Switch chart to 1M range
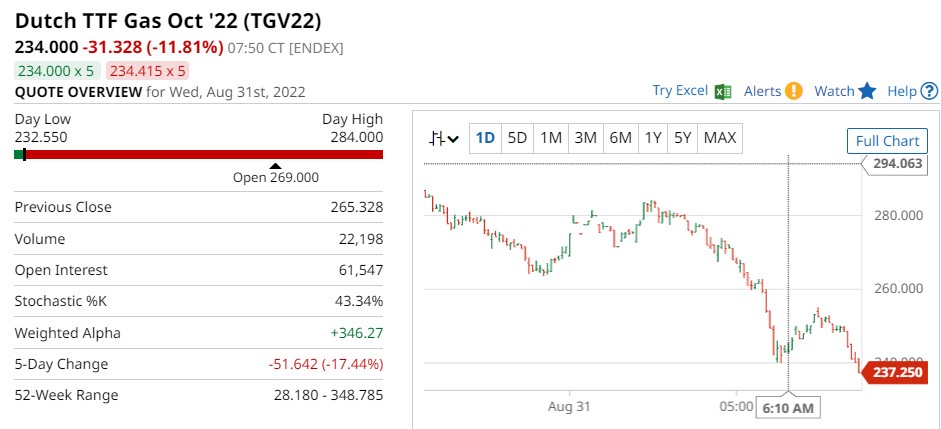Viewport: 941px width, 429px height. [551, 138]
